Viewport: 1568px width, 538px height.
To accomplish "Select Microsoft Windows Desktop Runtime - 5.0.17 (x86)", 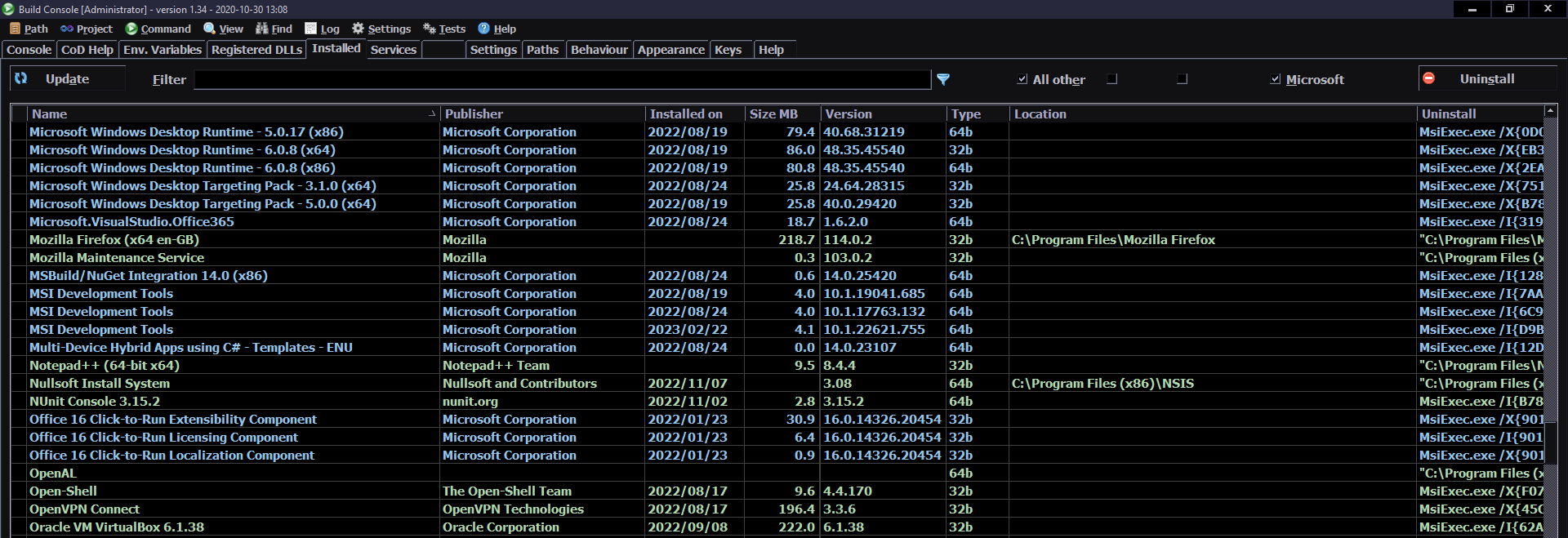I will [186, 132].
